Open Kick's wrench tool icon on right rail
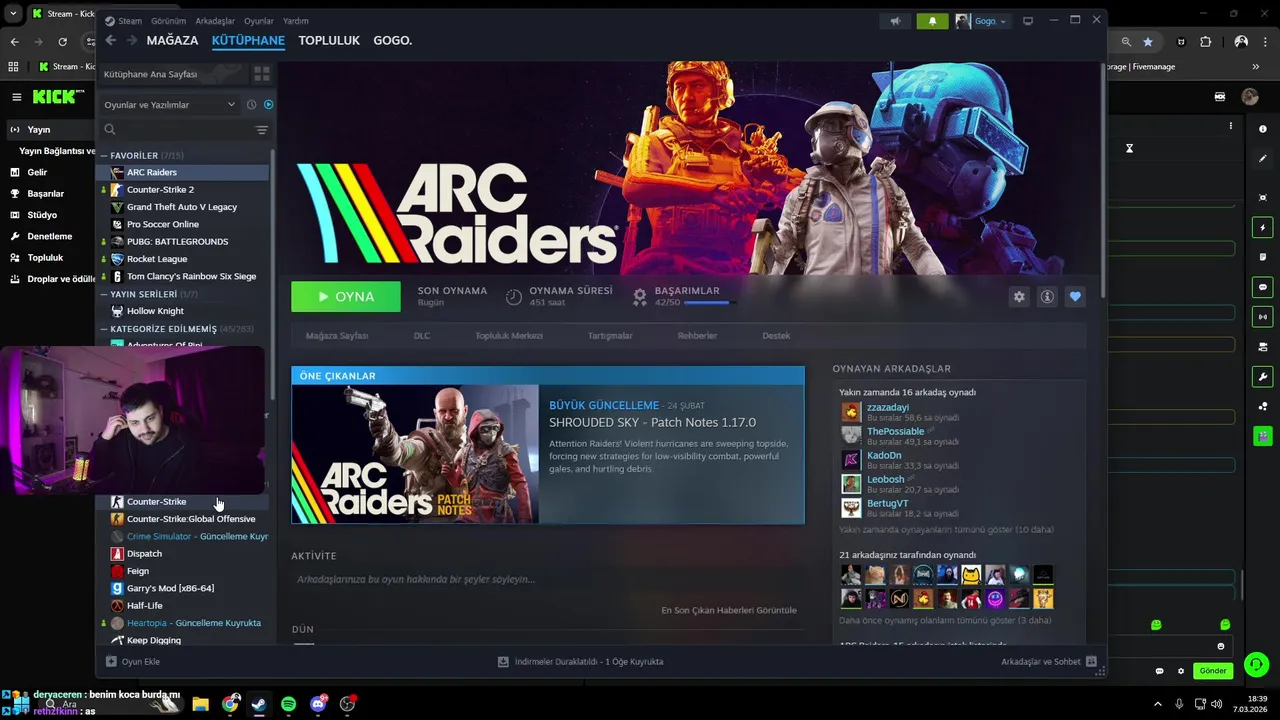The image size is (1280, 720). pos(1263,377)
